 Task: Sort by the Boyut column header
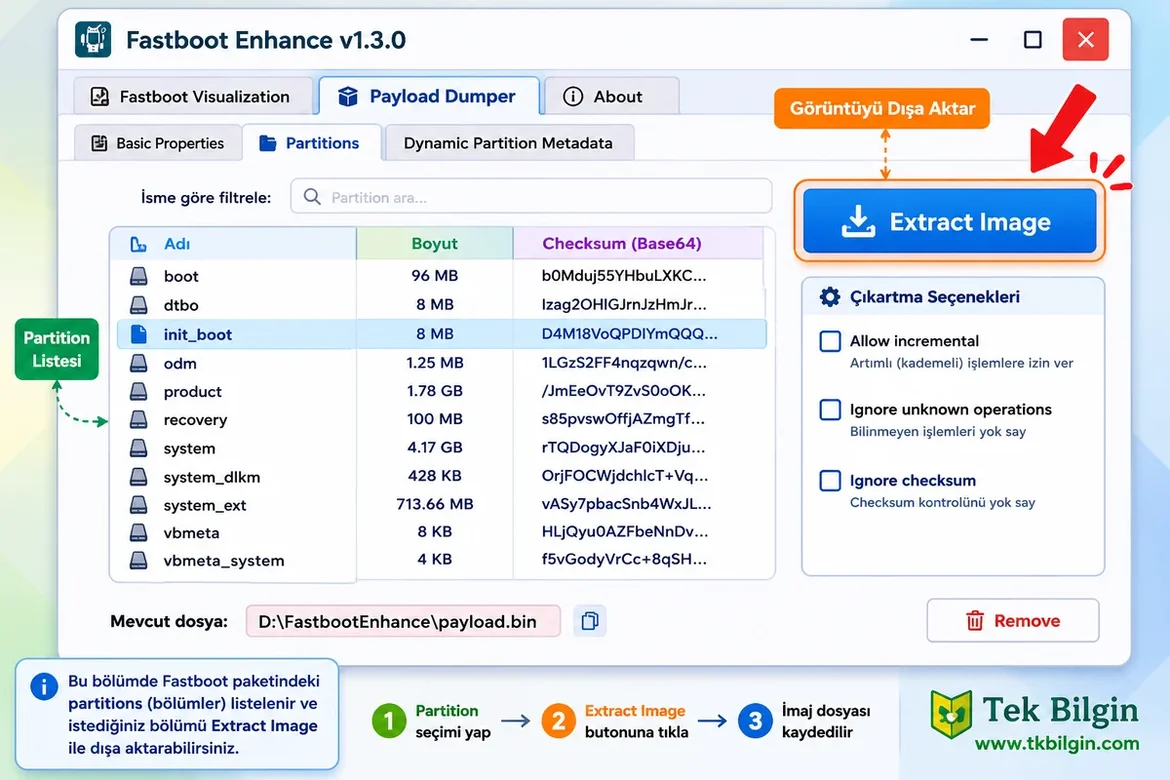coord(434,243)
